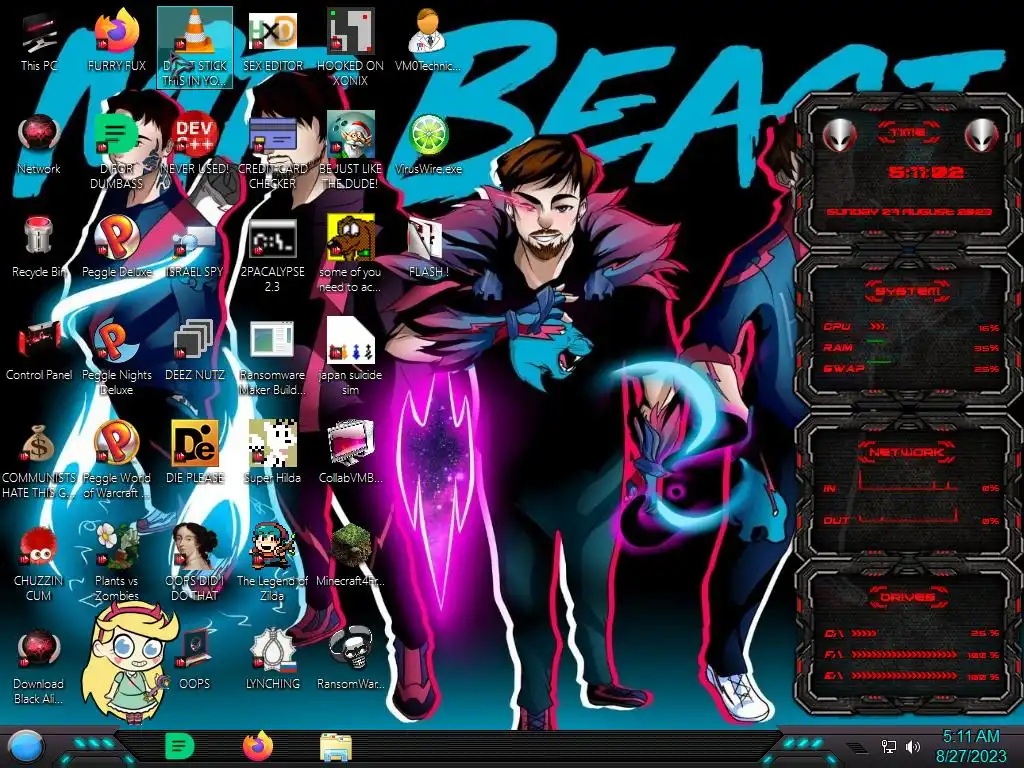This screenshot has height=768, width=1024.
Task: Open the Start orb on the taskbar
Action: pos(25,747)
